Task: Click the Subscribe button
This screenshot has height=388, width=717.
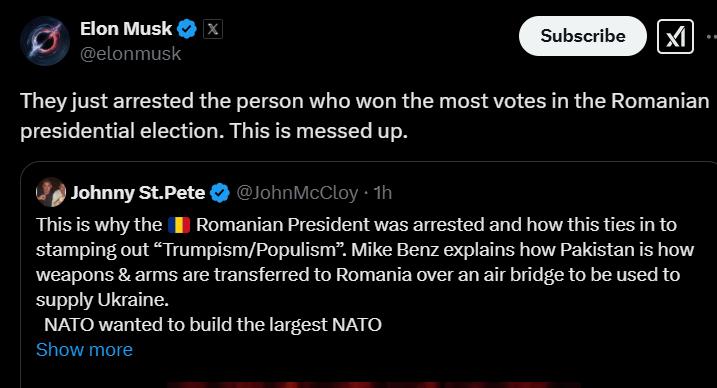Action: 583,36
